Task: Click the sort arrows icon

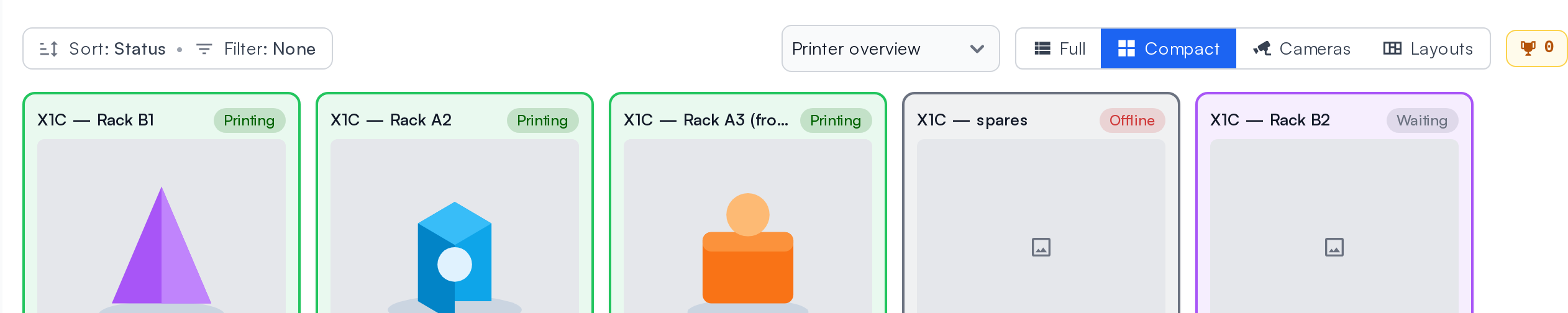Action: click(x=48, y=48)
